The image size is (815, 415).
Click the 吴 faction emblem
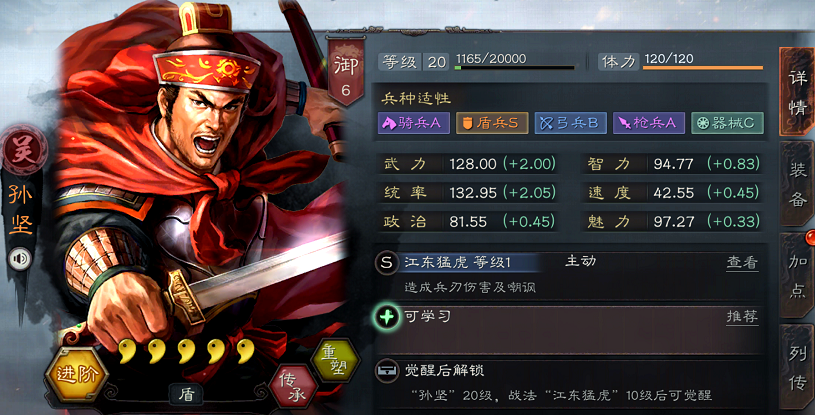pyautogui.click(x=24, y=150)
